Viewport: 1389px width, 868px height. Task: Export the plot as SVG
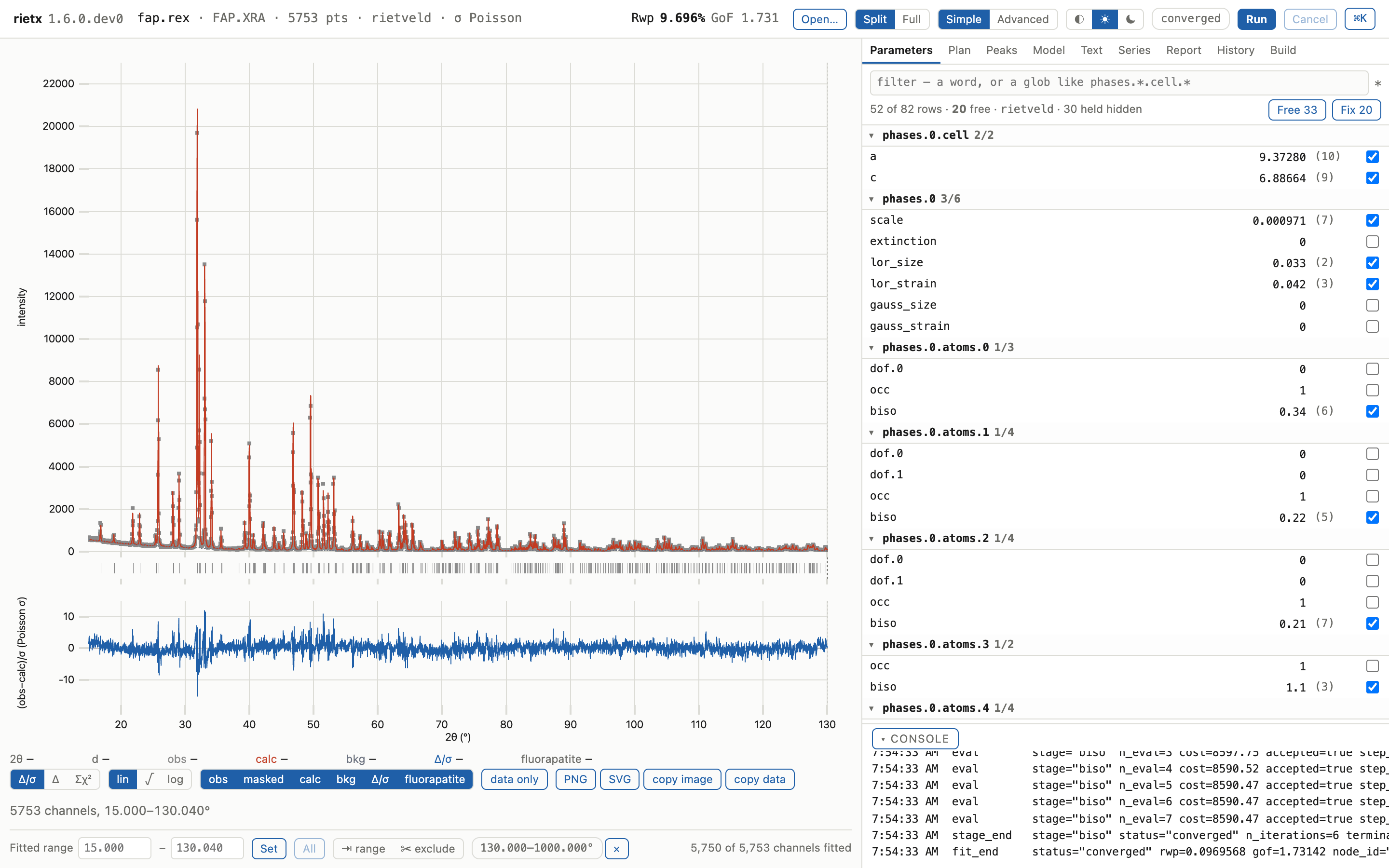(619, 779)
